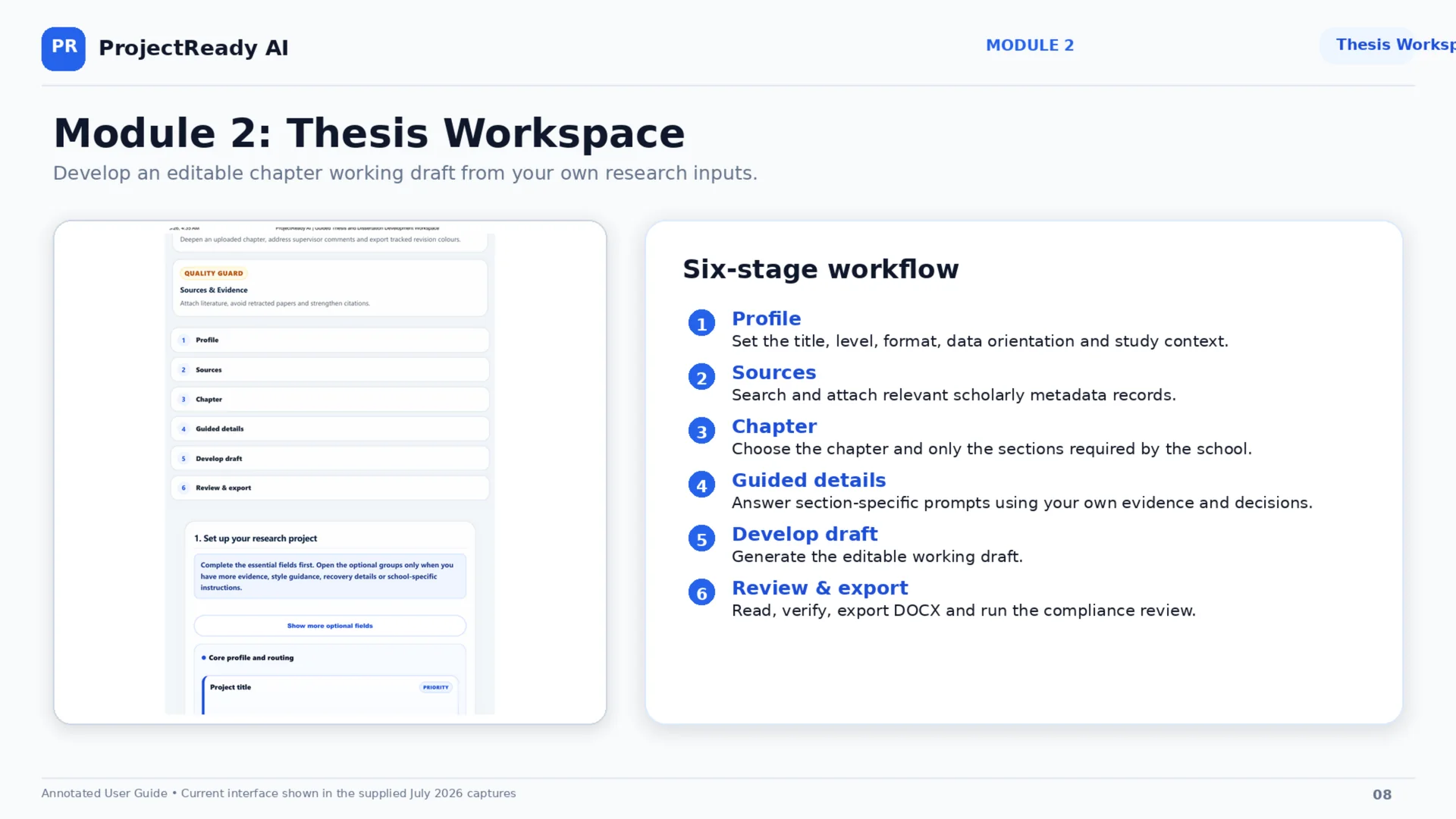Select the Profile step row in the screenshot panel
Image resolution: width=1456 pixels, height=819 pixels.
tap(330, 340)
